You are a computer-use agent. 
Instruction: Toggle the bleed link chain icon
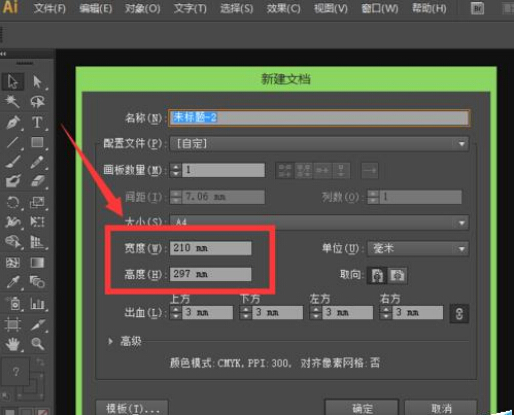click(x=459, y=313)
